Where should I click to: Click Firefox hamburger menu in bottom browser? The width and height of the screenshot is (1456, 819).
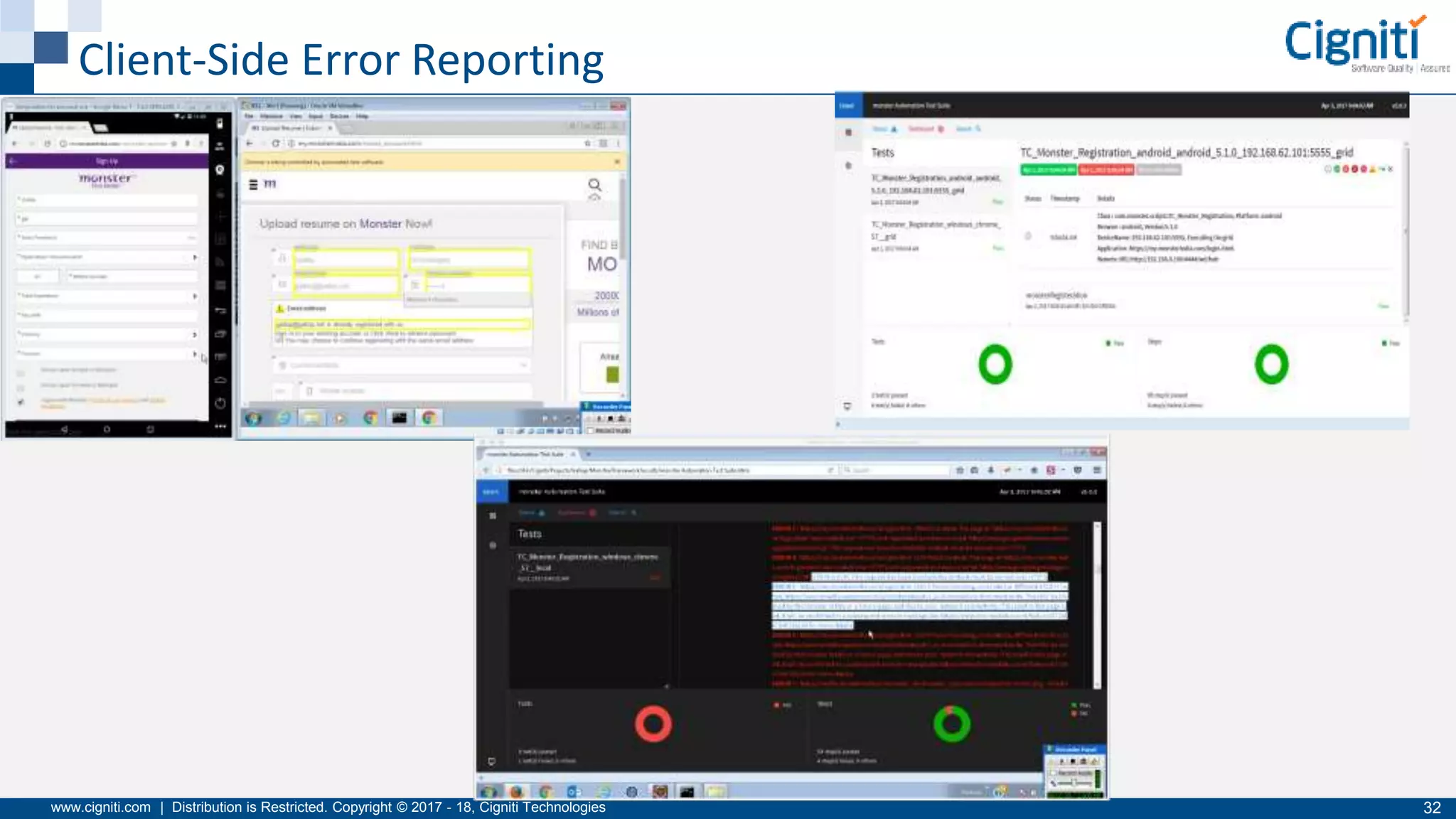coord(1097,470)
